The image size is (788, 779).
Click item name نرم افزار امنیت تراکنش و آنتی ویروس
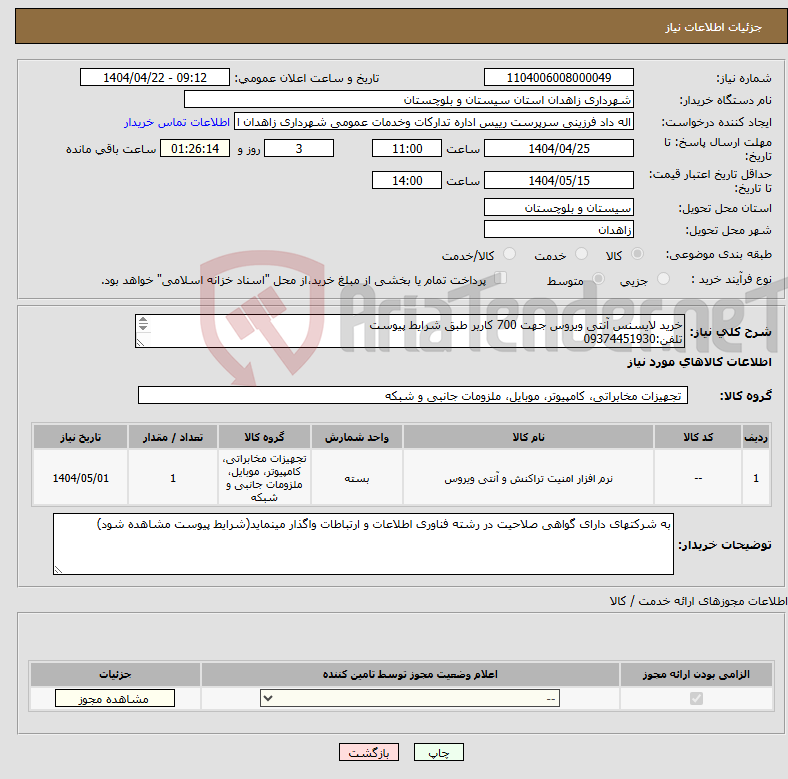pos(528,478)
